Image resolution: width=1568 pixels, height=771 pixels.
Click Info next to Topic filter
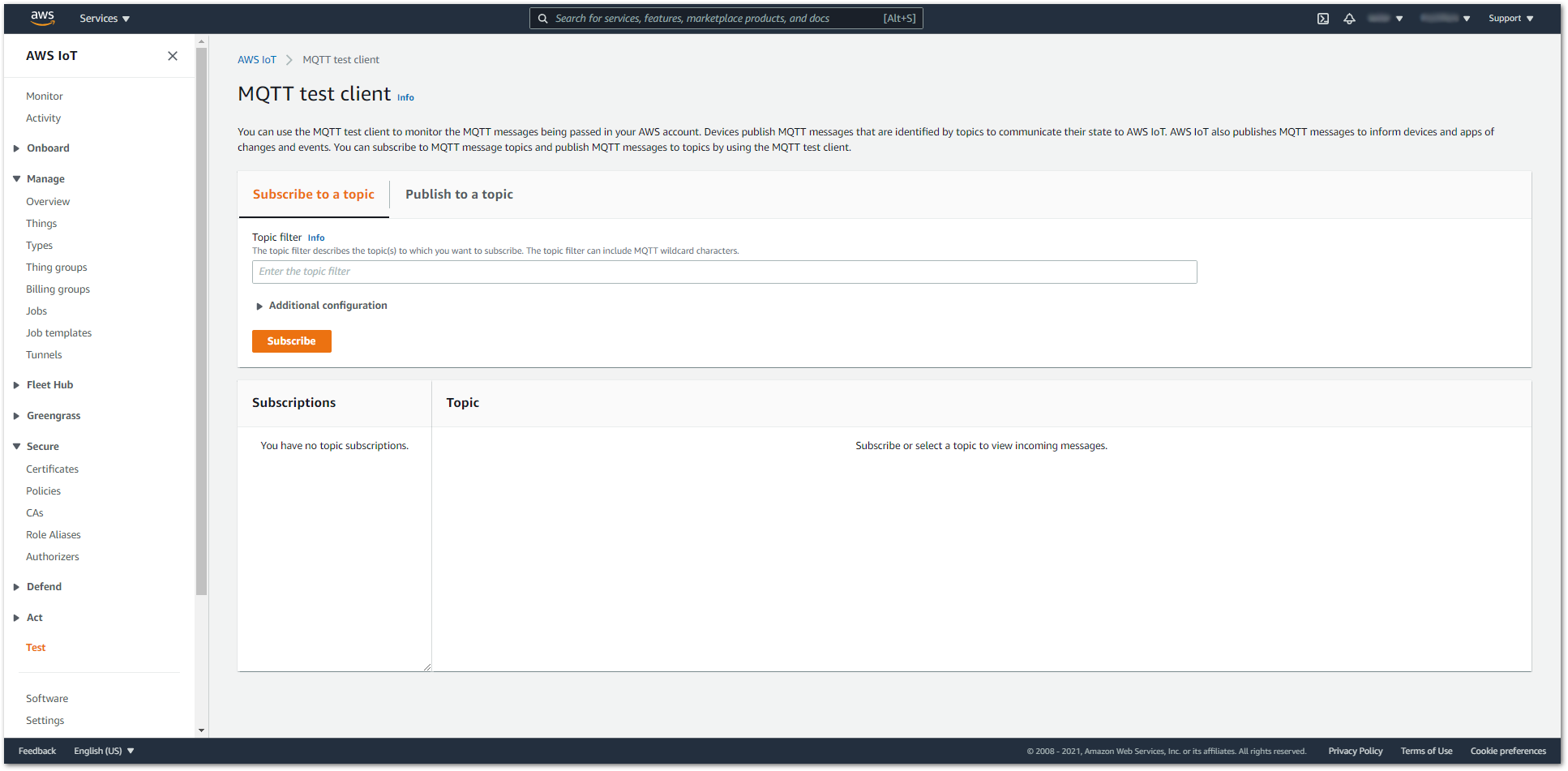pyautogui.click(x=315, y=237)
